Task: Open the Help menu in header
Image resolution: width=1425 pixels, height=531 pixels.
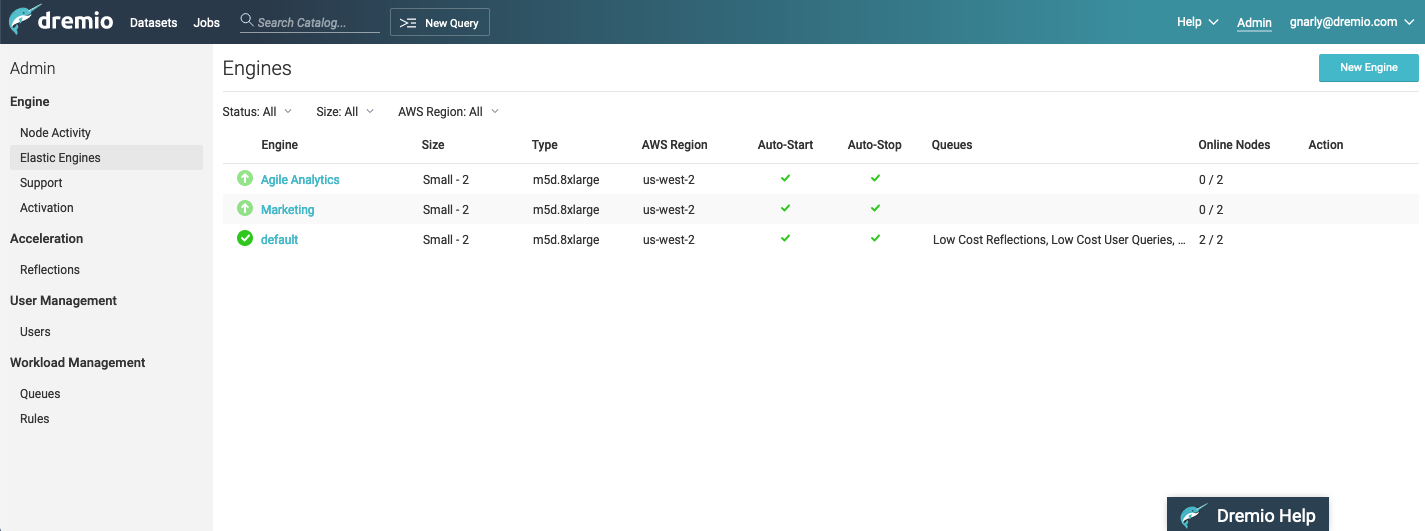Action: coord(1197,22)
